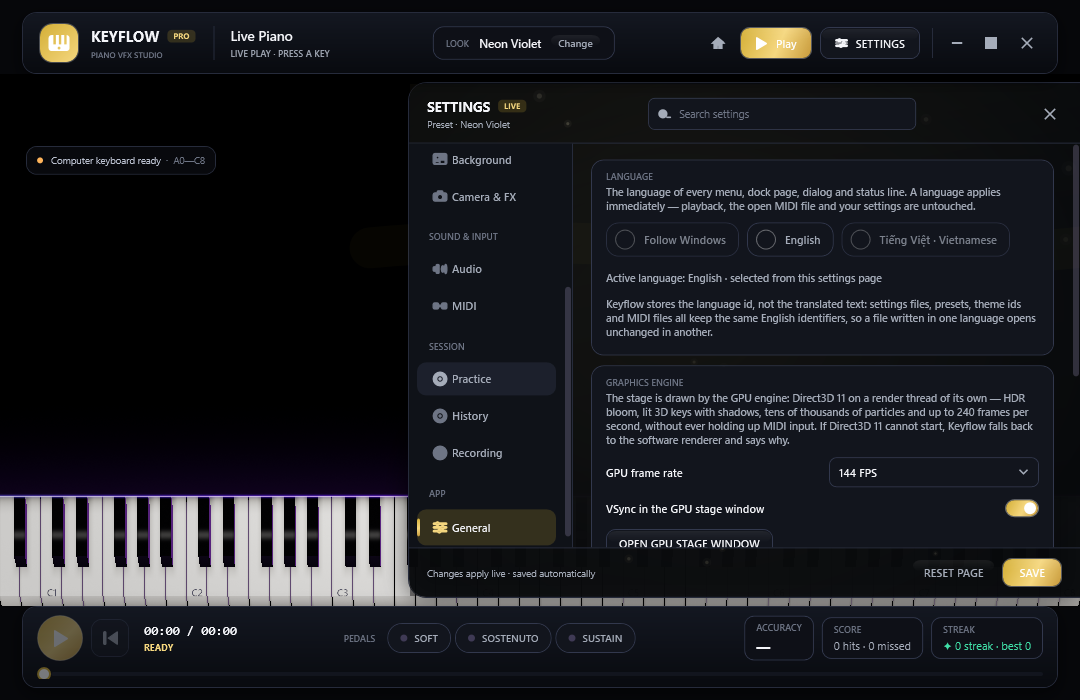
Task: Click the '0 hits · 0 missed' score text
Action: click(872, 646)
